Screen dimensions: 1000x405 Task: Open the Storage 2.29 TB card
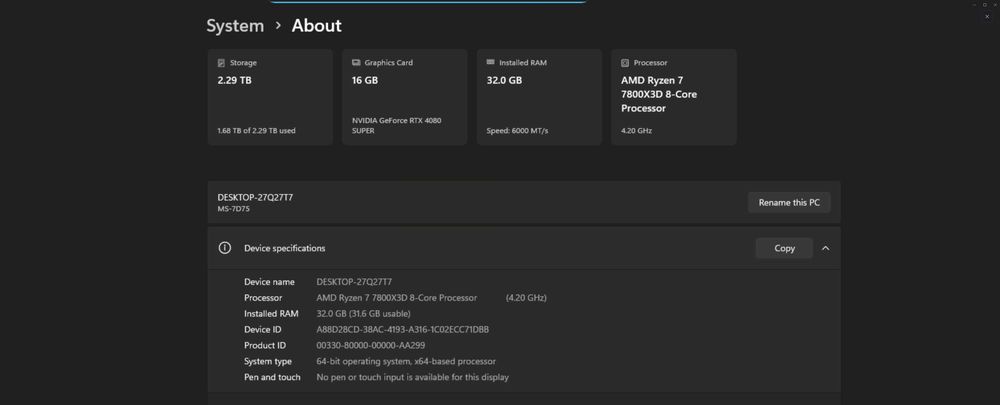(270, 97)
